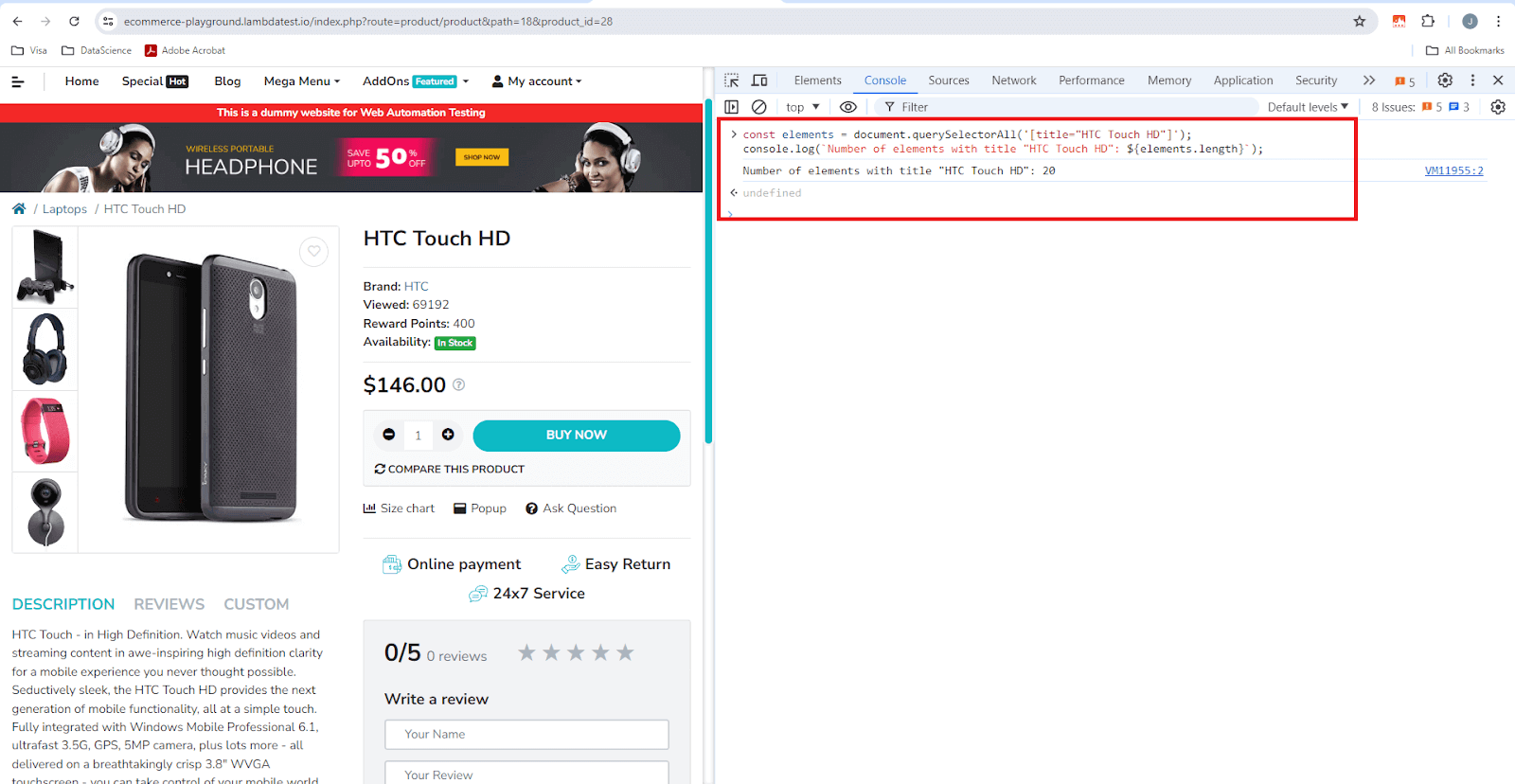1515x784 pixels.
Task: Click the price info question mark icon
Action: [459, 384]
